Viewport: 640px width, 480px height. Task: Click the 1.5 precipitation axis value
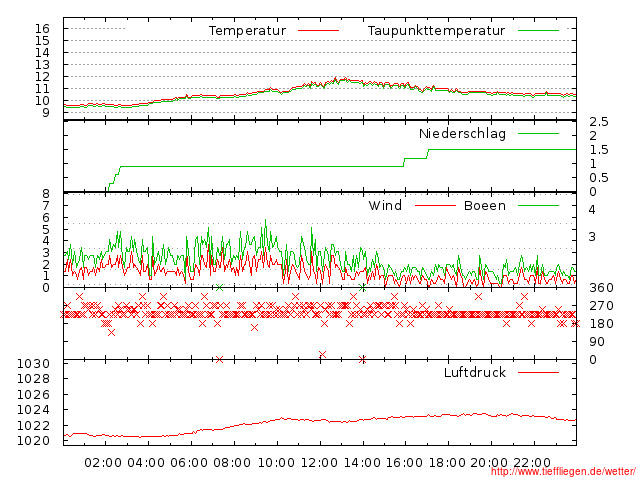click(599, 150)
